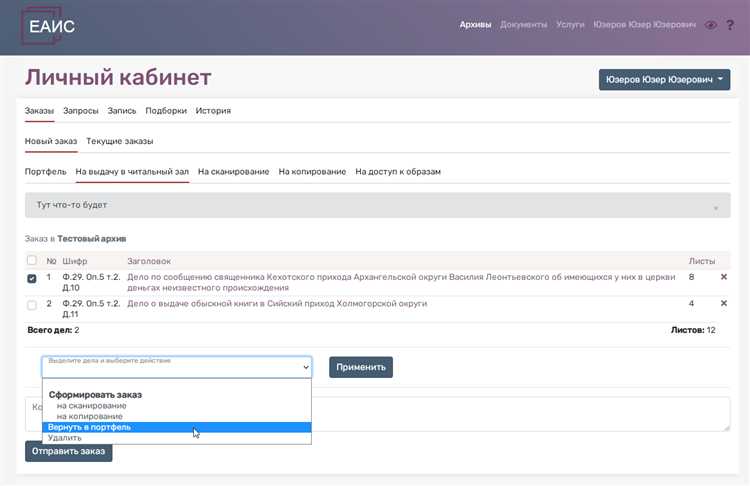750x486 pixels.
Task: Collapse the action selection dropdown
Action: tap(176, 367)
